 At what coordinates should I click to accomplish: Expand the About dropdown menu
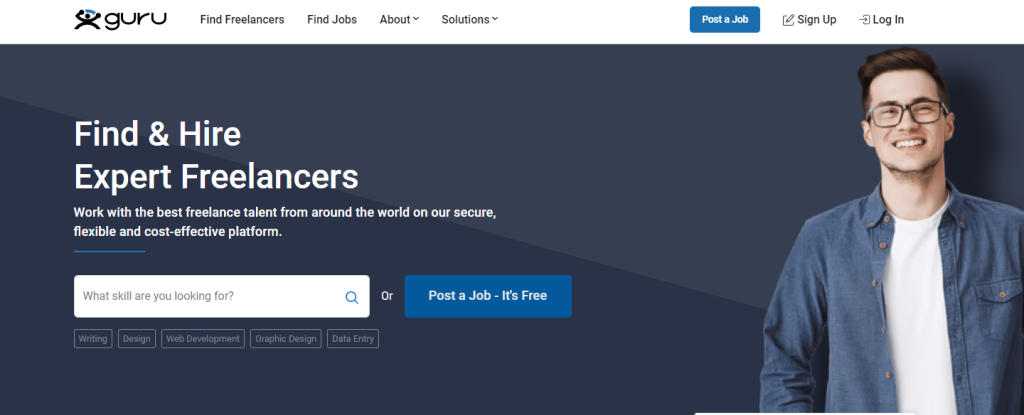point(399,20)
